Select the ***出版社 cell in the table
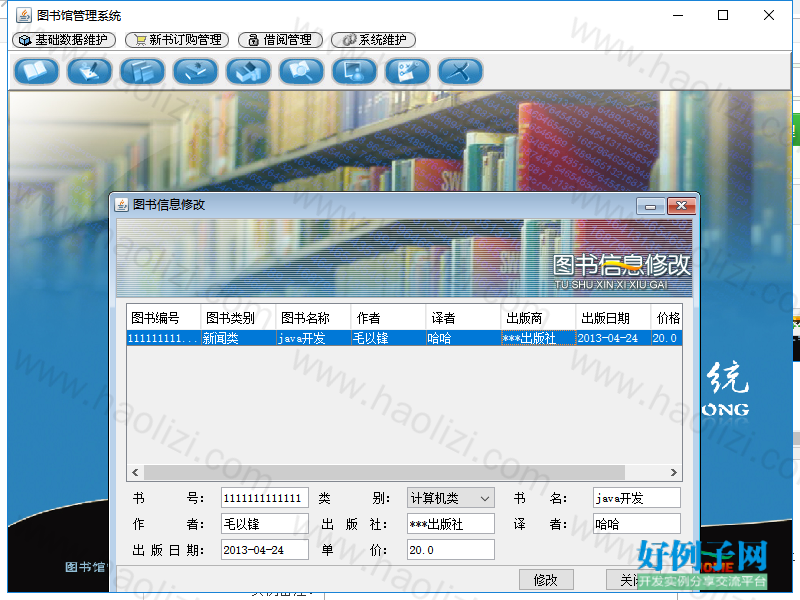 pyautogui.click(x=538, y=338)
